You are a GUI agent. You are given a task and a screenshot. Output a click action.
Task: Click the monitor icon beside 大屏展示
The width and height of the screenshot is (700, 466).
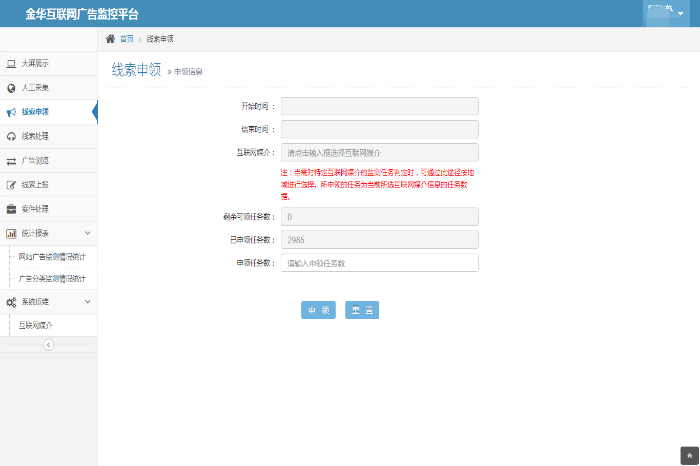point(11,63)
